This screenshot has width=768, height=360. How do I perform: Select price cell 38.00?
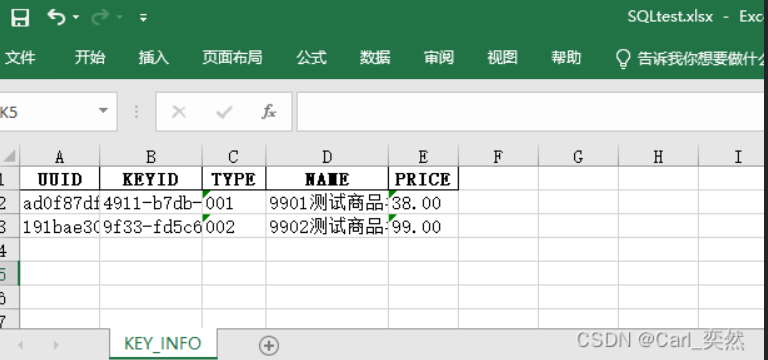coord(423,202)
